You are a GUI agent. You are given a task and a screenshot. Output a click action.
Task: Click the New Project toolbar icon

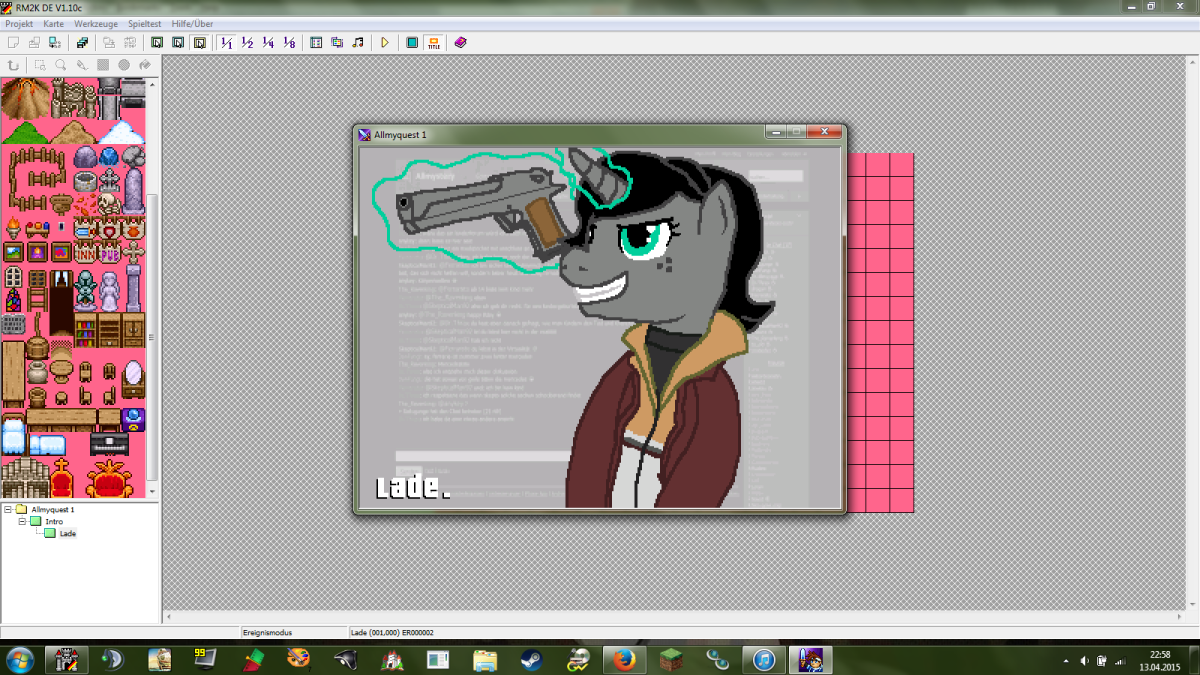coord(13,43)
